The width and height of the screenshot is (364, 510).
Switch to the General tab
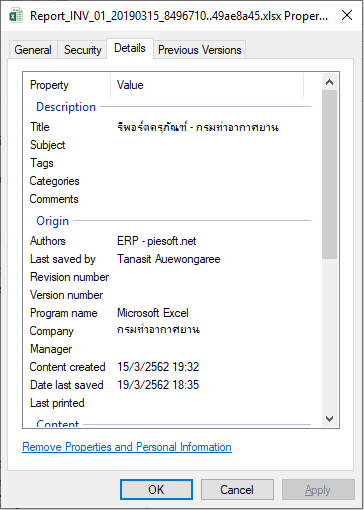click(33, 50)
